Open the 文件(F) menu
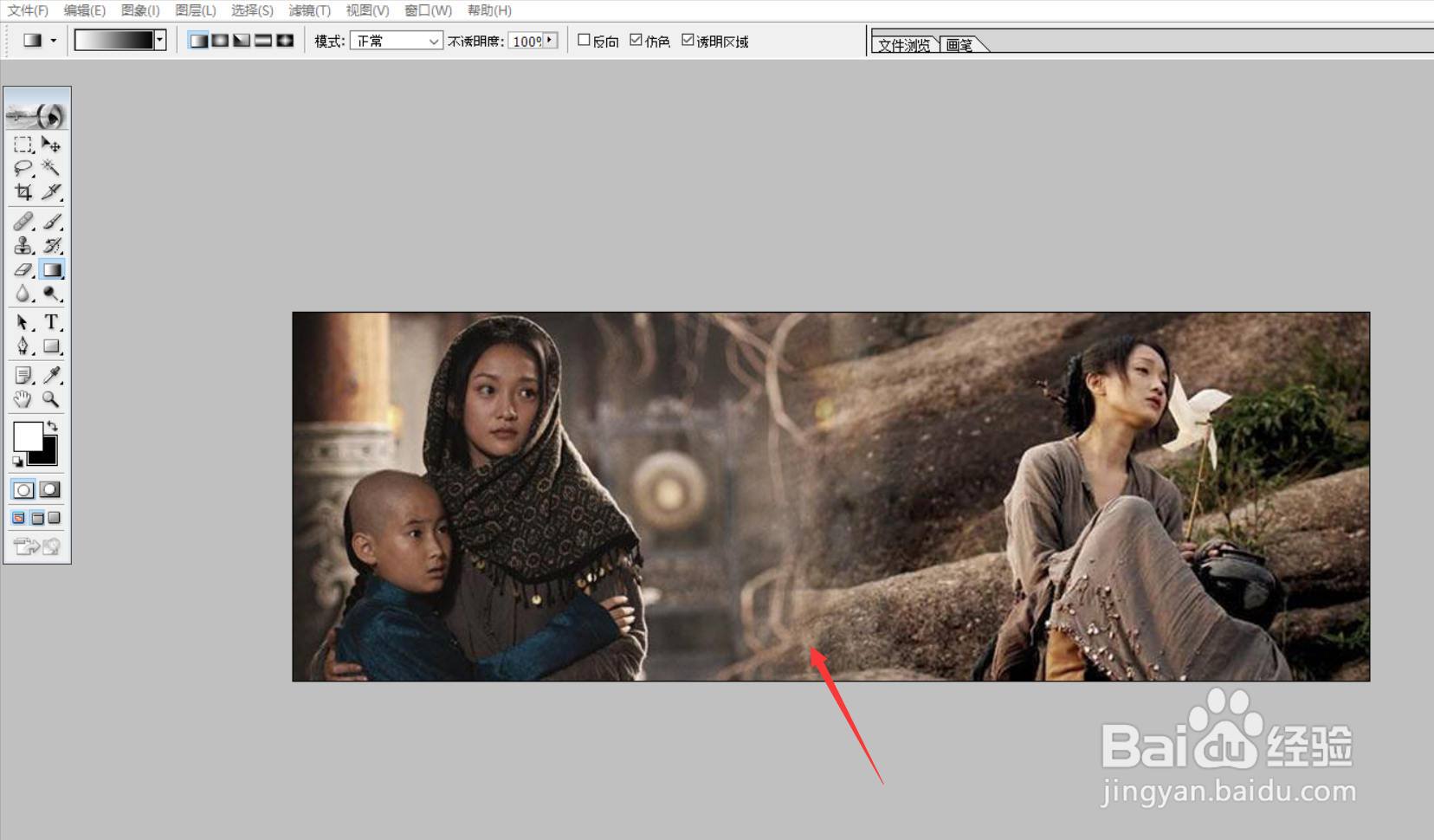Viewport: 1434px width, 840px height. (28, 10)
